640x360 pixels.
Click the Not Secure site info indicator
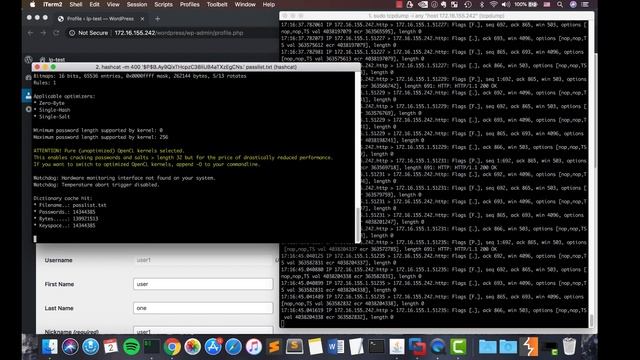point(89,33)
